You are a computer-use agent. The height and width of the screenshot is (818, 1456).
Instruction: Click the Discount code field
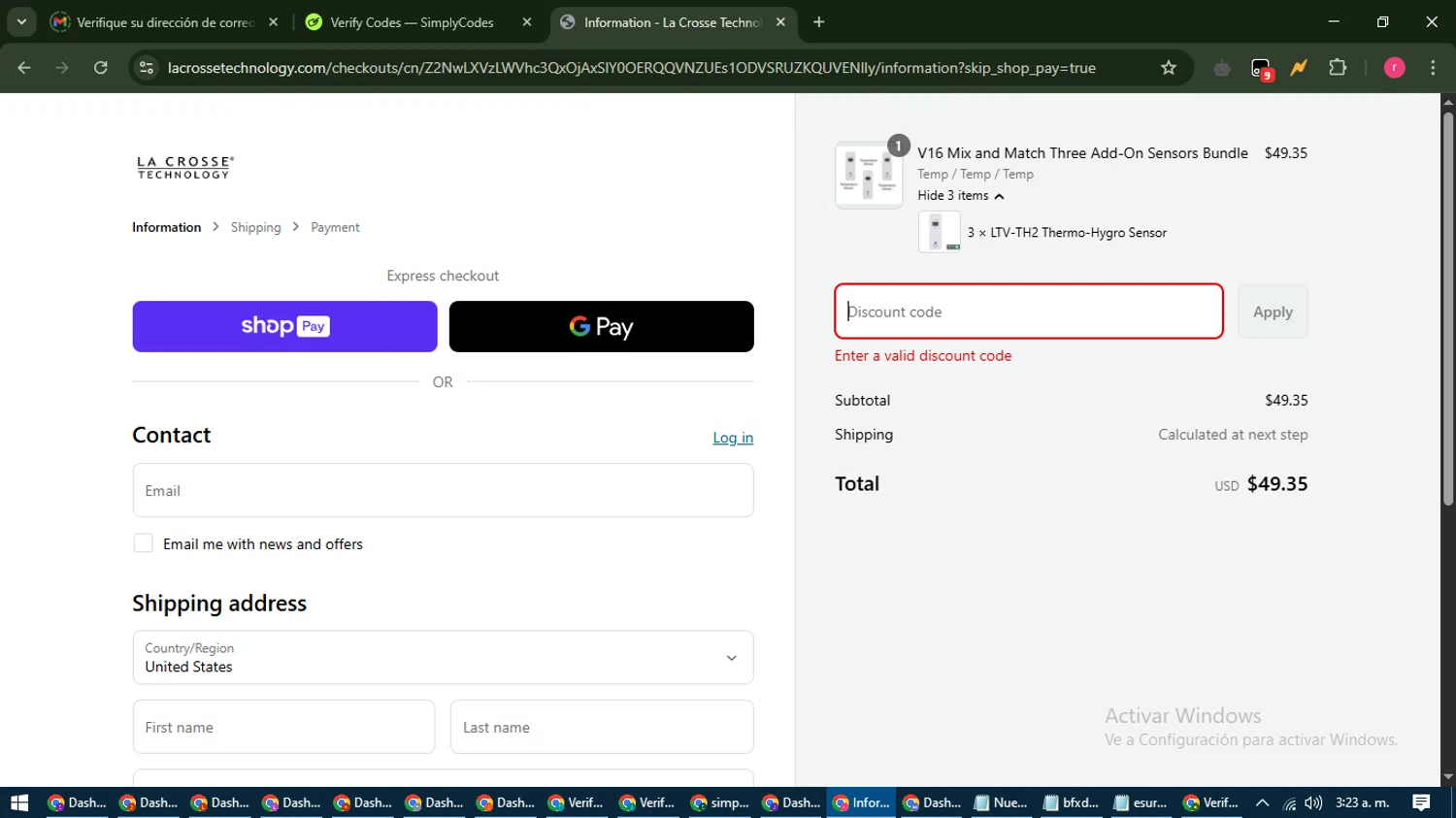point(1029,311)
